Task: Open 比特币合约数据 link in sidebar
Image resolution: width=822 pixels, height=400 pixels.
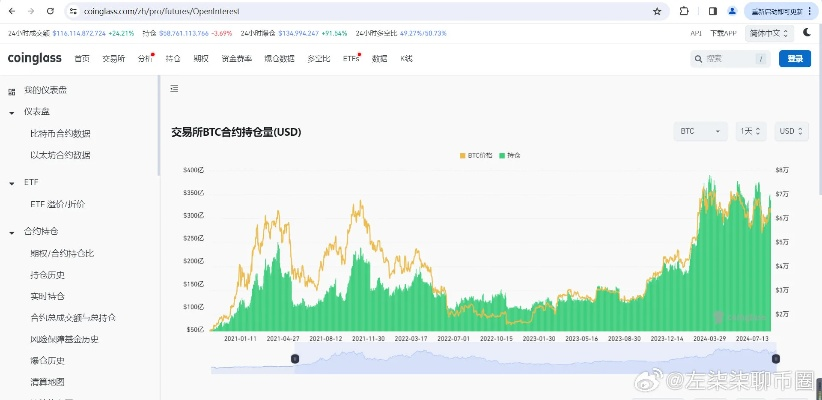Action: click(60, 133)
